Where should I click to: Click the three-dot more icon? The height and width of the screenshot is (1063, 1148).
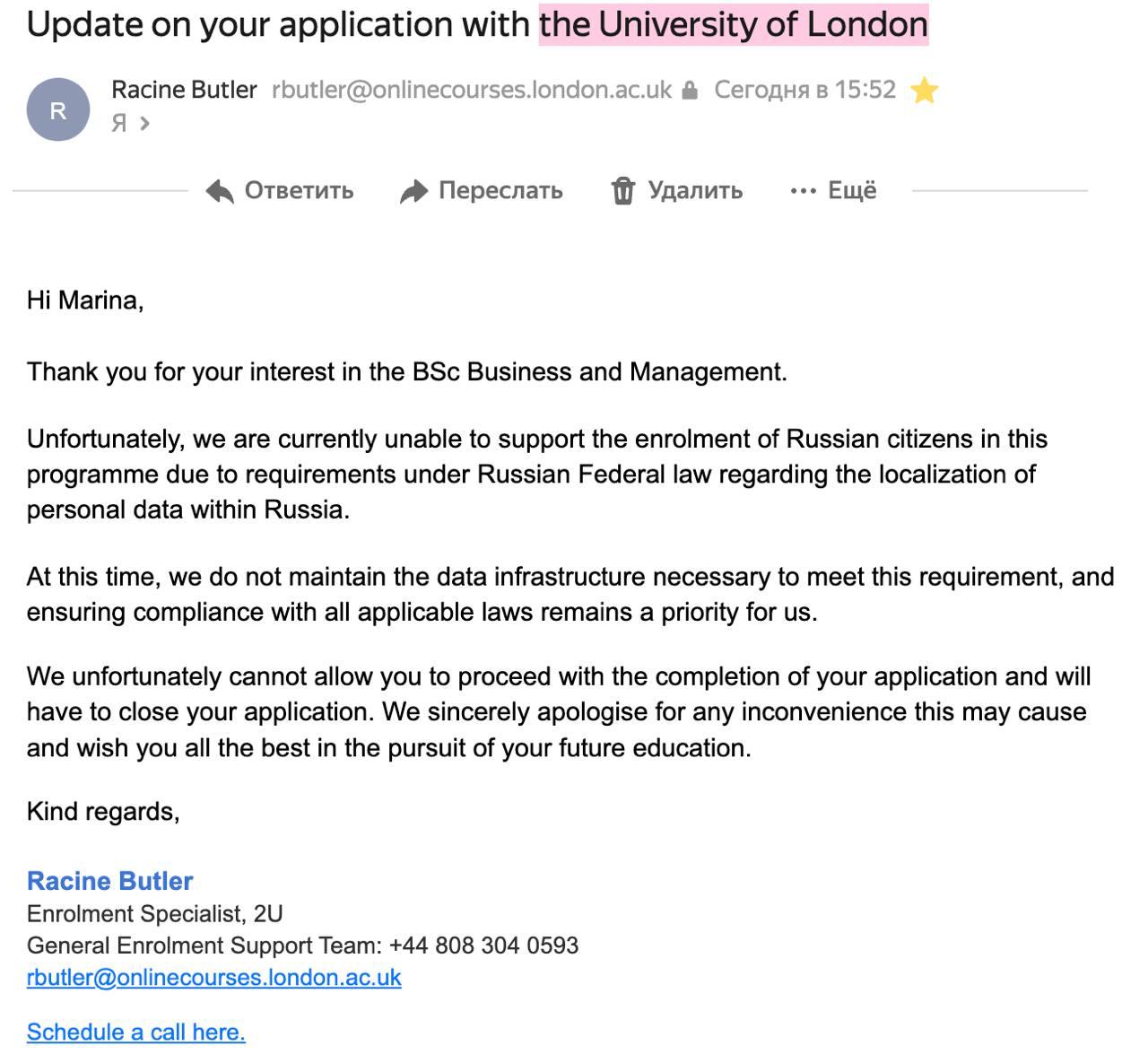(x=803, y=191)
